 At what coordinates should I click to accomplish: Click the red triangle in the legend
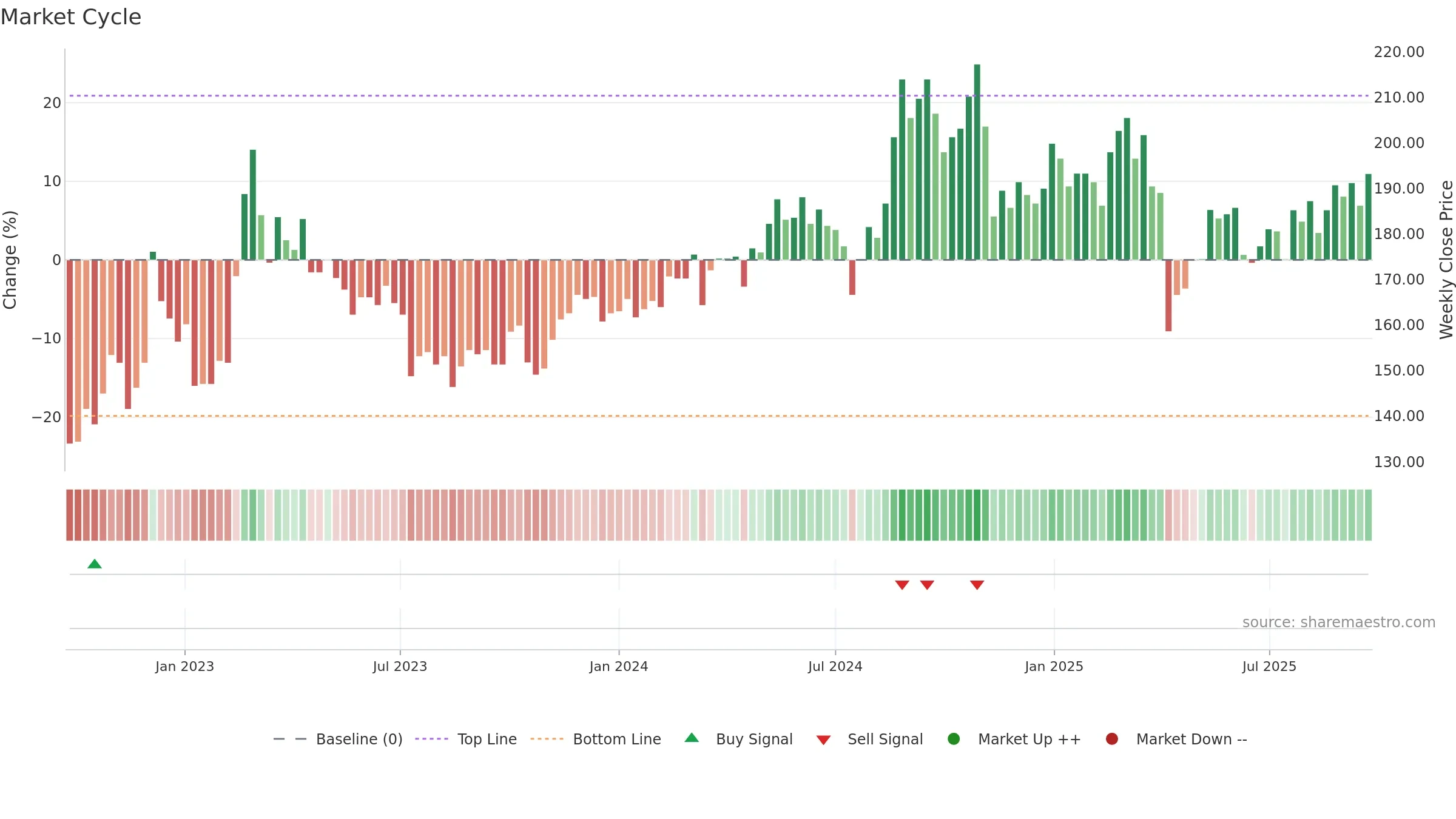[x=823, y=740]
